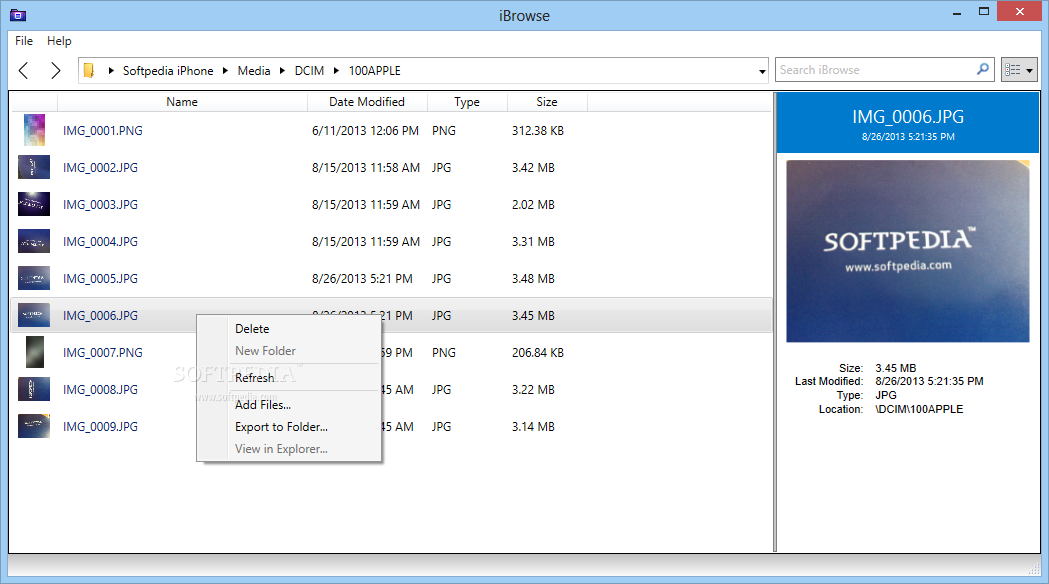The width and height of the screenshot is (1049, 584).
Task: Sort by Type column header
Action: point(467,102)
